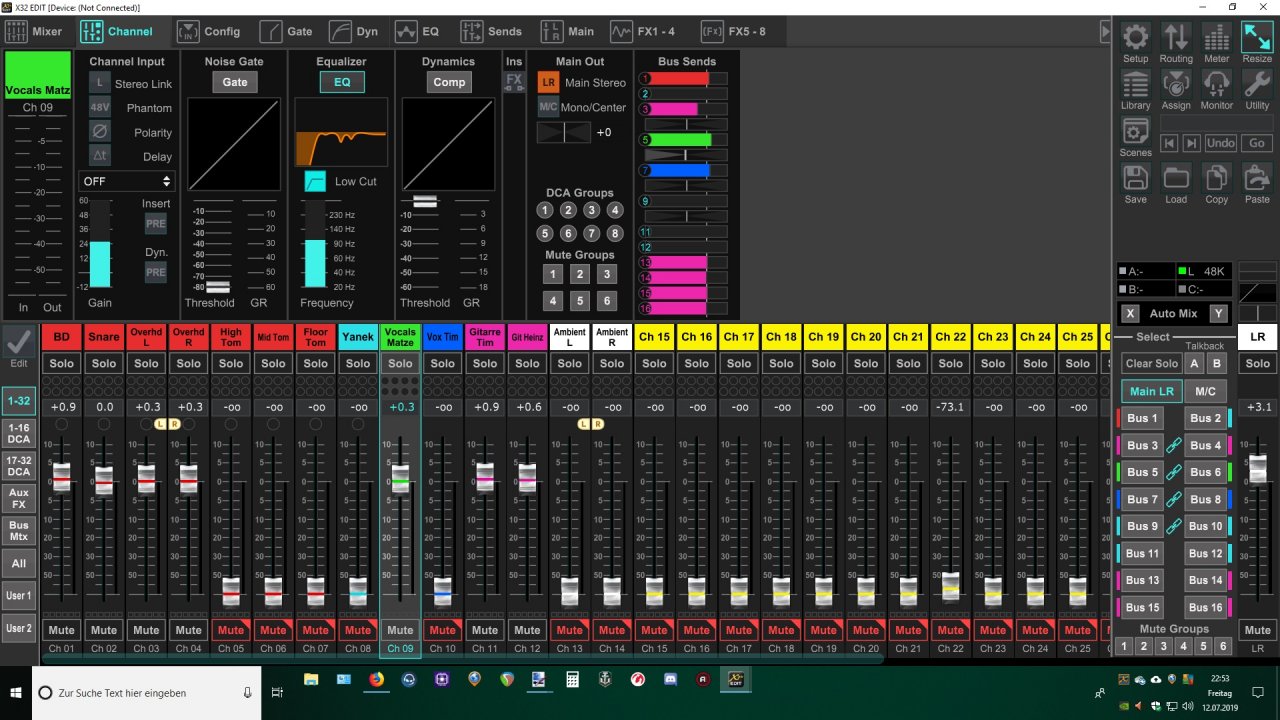Toggle the Low Cut filter icon

coord(315,181)
